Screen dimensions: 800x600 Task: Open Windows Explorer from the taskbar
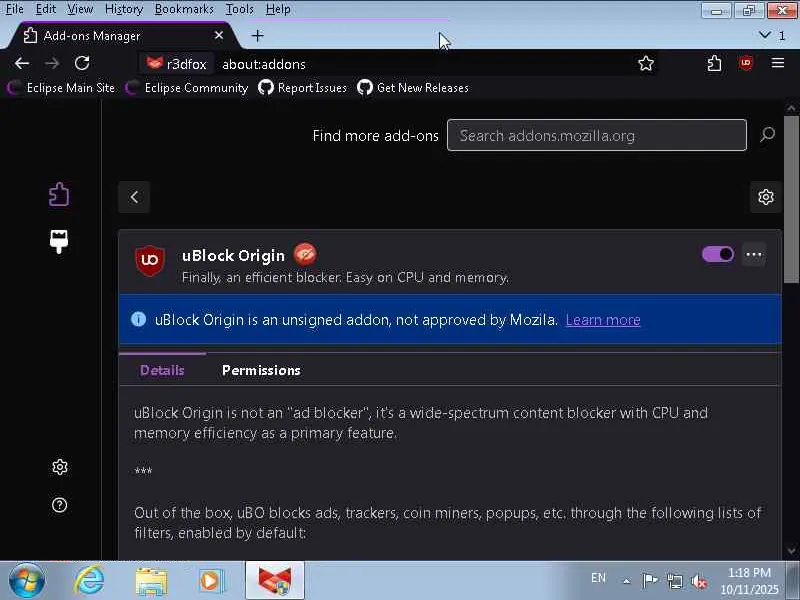coord(151,582)
